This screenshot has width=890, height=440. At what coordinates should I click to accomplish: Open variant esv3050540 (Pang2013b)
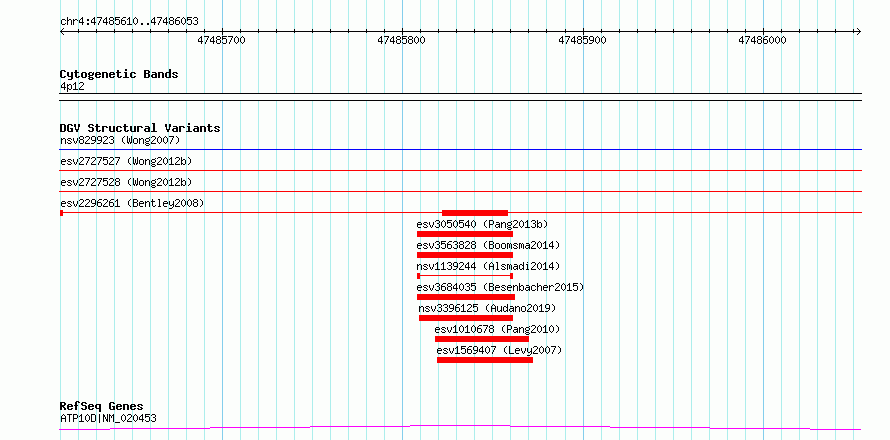point(482,224)
